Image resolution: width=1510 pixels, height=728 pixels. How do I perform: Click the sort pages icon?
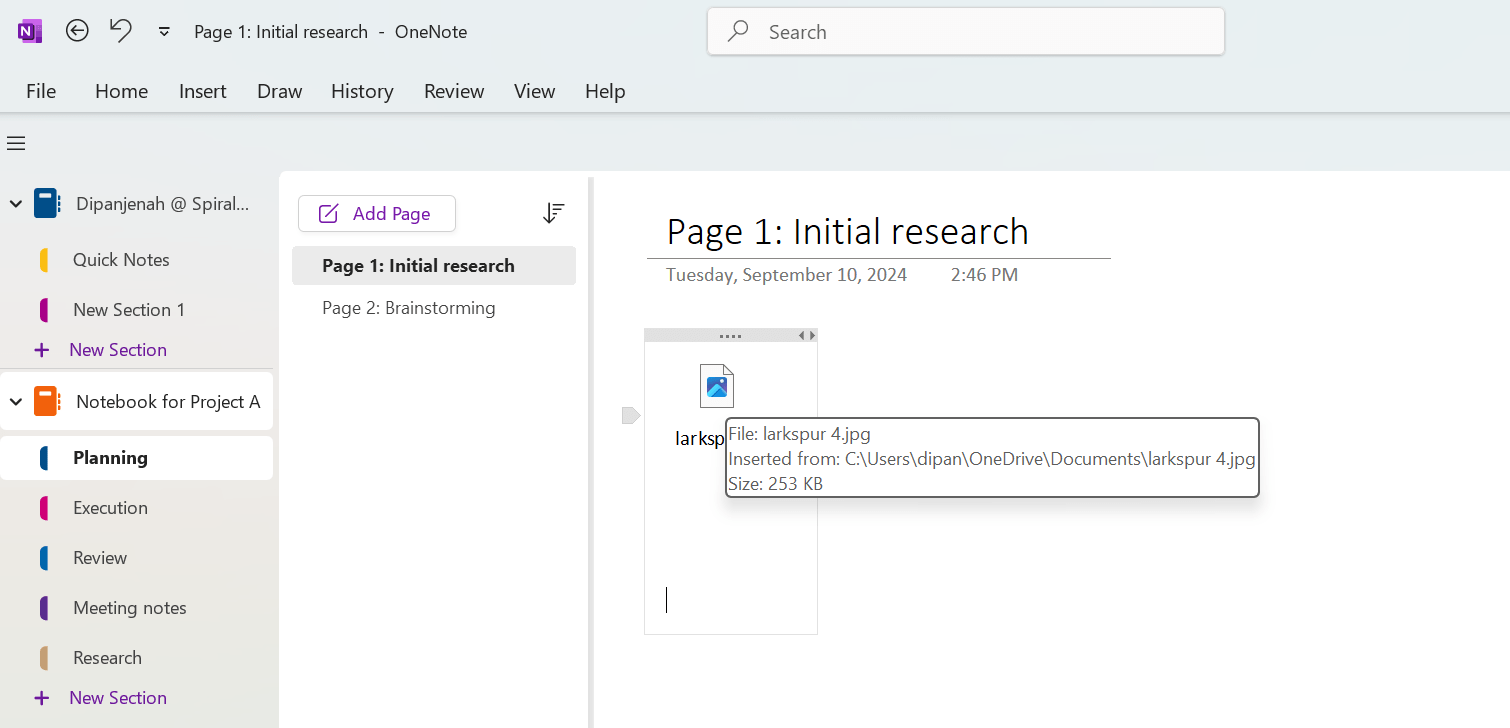click(553, 213)
